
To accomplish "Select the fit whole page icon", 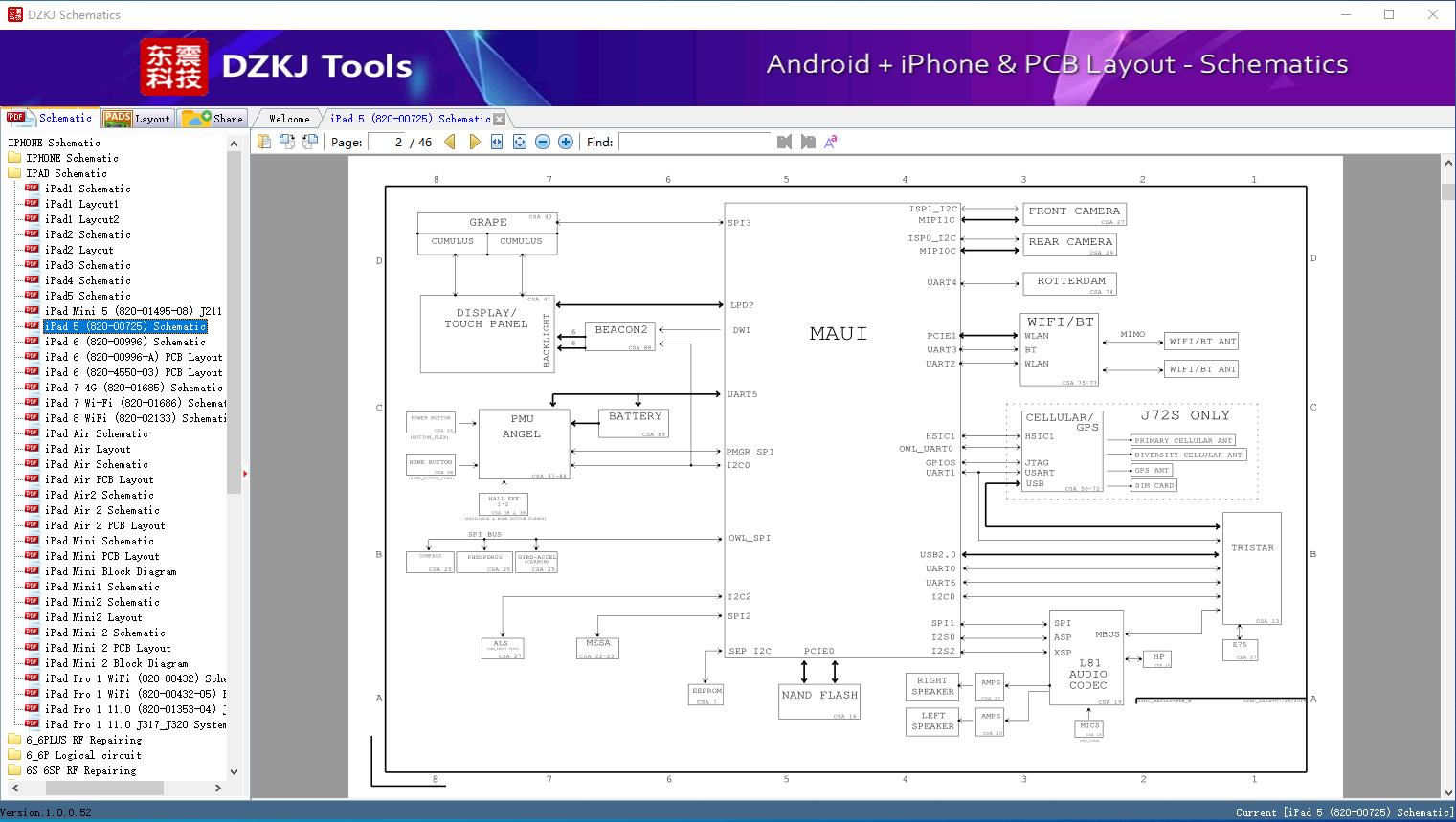I will coord(520,141).
